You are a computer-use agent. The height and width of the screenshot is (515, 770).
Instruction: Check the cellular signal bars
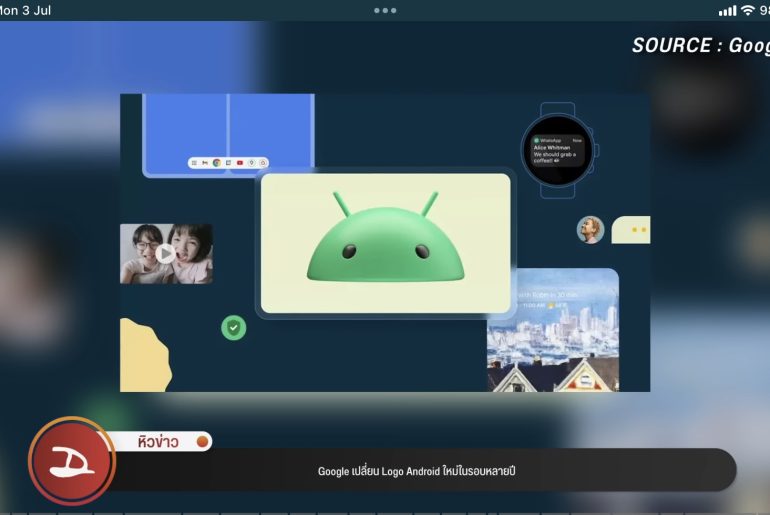tap(728, 11)
